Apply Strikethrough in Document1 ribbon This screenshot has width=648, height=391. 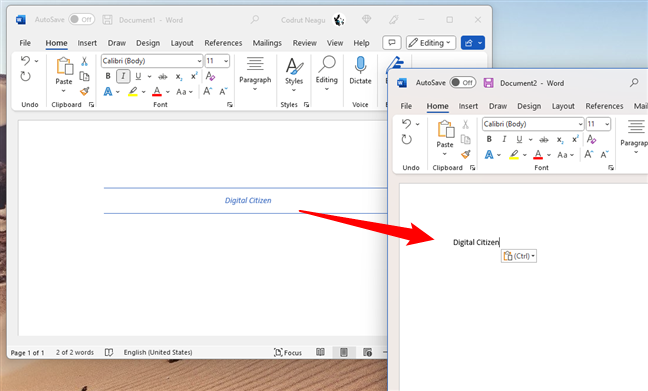(x=163, y=76)
